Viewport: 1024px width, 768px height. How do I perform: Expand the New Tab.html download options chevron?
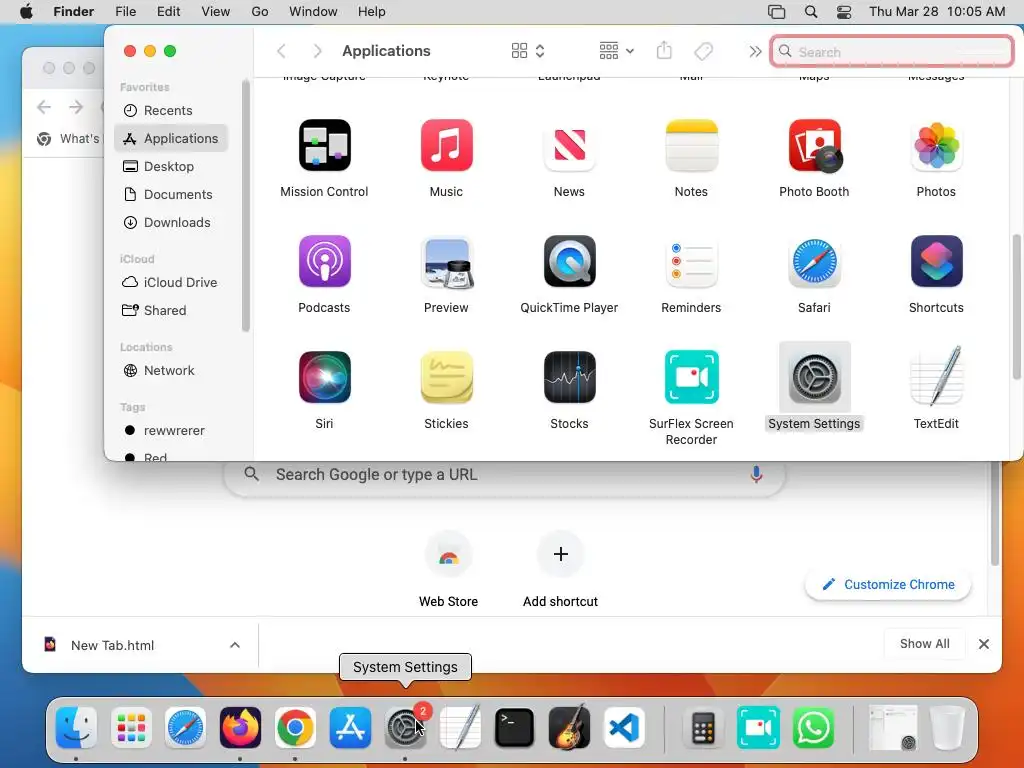235,645
